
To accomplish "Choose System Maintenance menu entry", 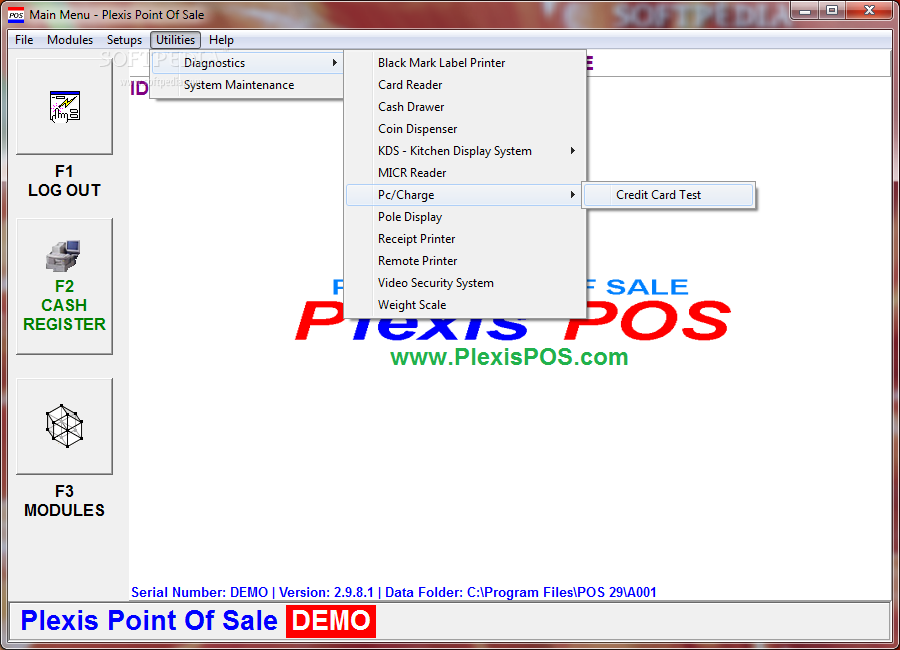I will tap(247, 85).
